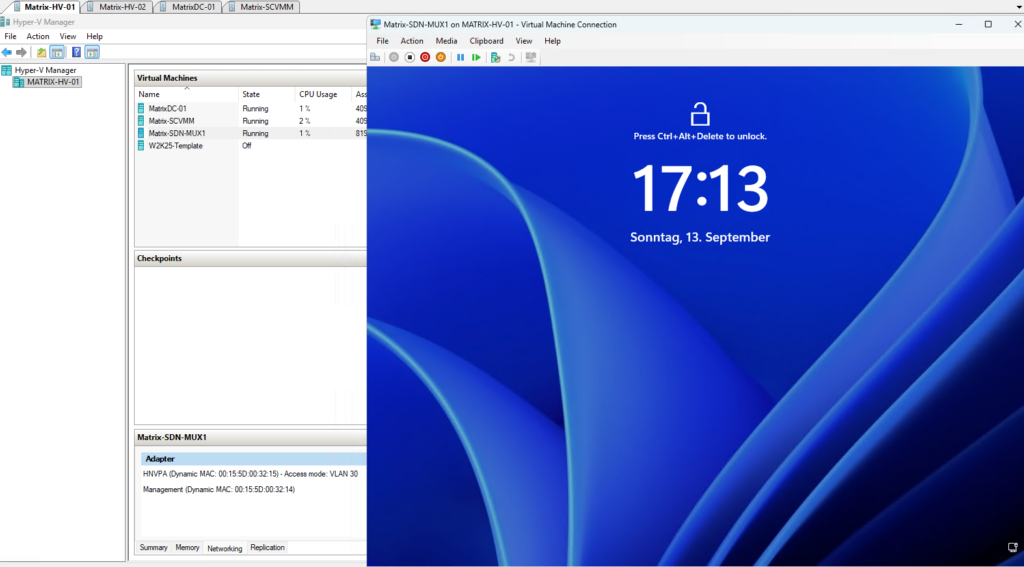
Task: Select the MATRIX-HV-01 tree node
Action: coord(54,82)
